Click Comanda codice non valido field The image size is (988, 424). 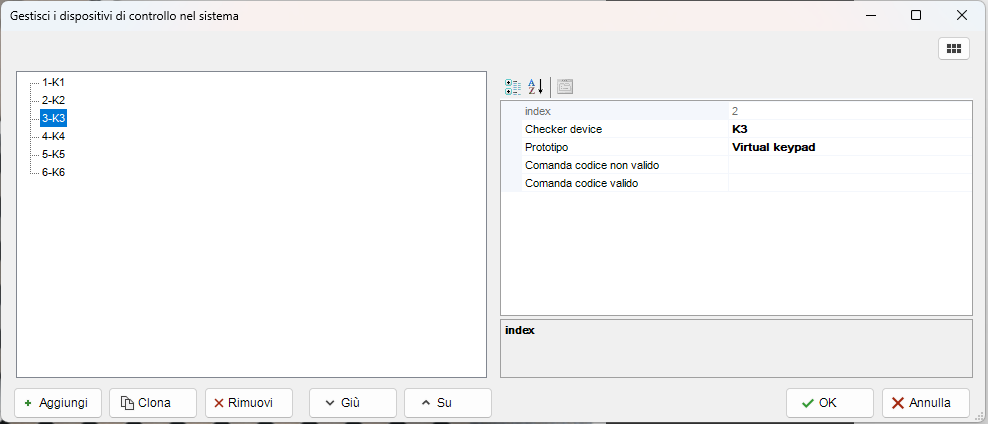pyautogui.click(x=849, y=165)
